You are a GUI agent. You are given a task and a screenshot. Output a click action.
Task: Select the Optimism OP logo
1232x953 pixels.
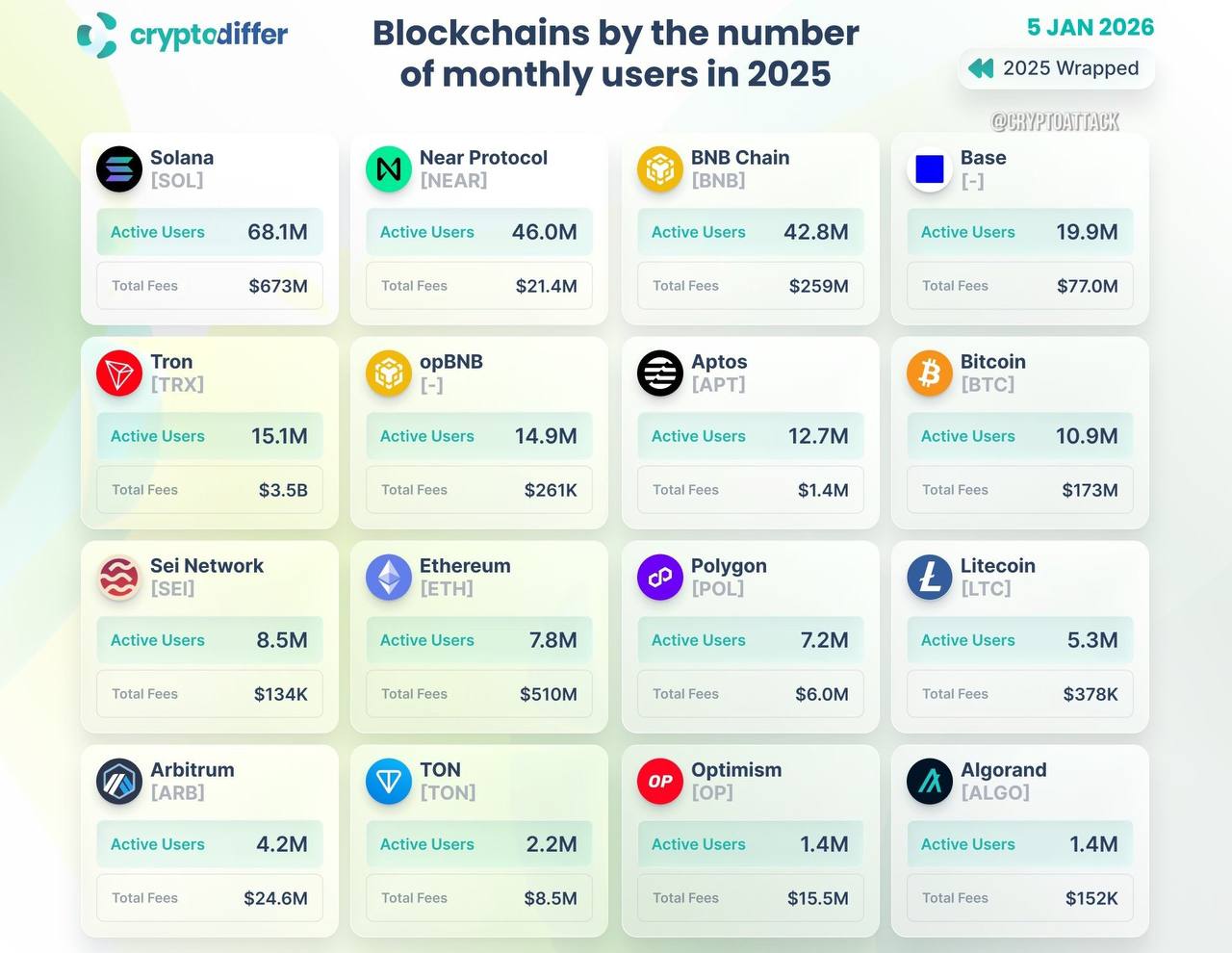tap(660, 782)
